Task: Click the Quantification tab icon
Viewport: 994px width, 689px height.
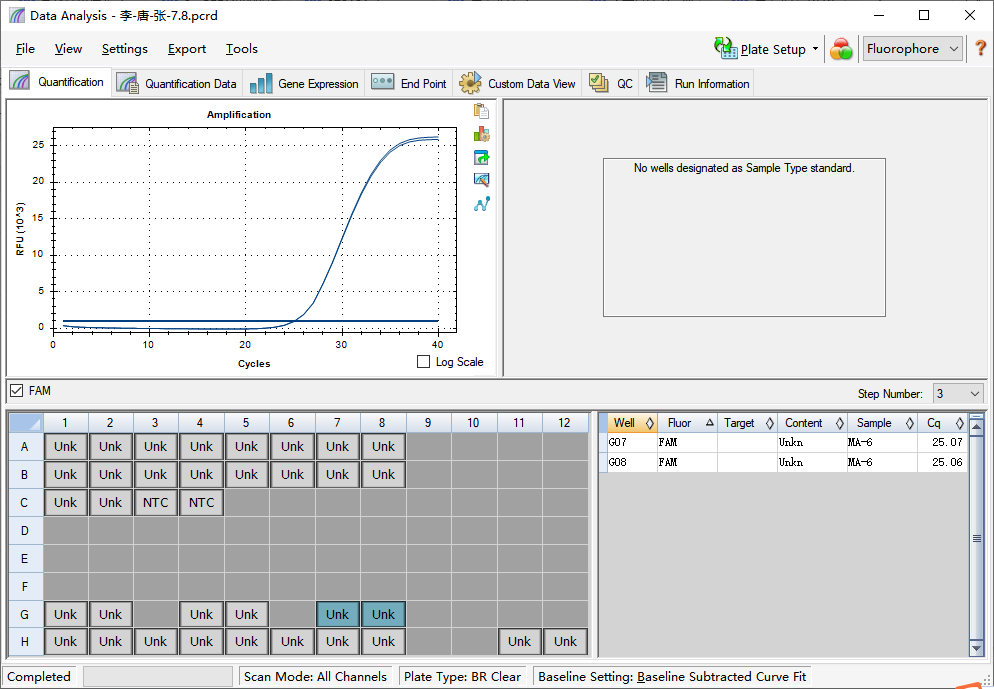Action: pyautogui.click(x=20, y=81)
